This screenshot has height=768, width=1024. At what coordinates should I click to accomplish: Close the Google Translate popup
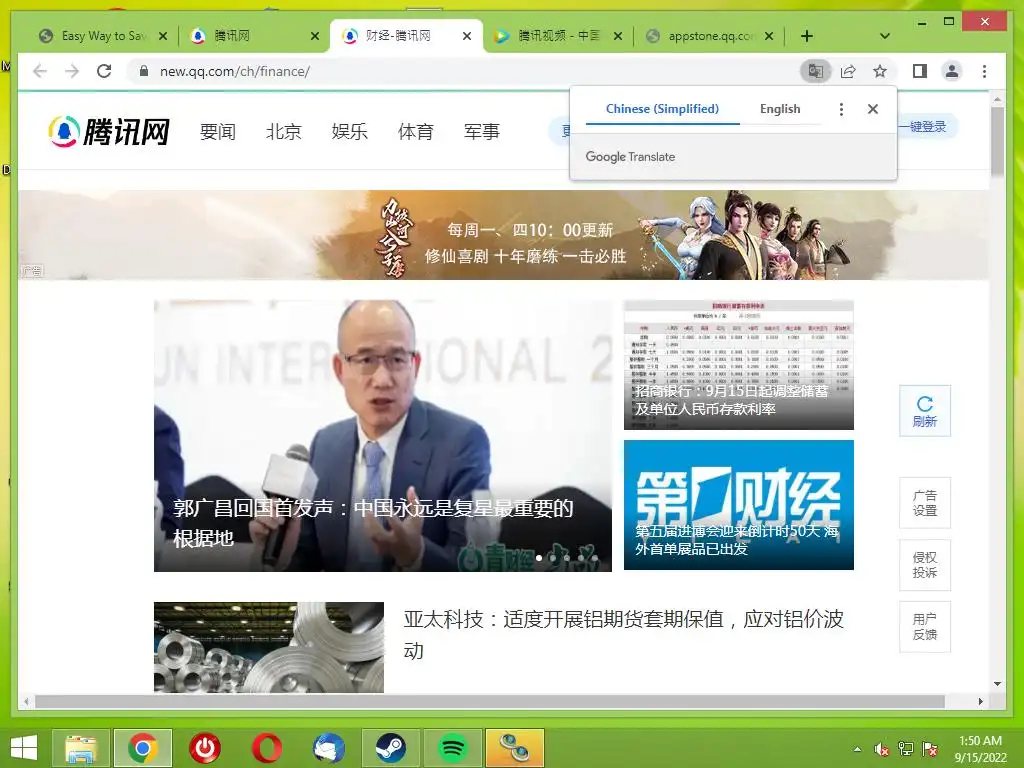tap(872, 109)
